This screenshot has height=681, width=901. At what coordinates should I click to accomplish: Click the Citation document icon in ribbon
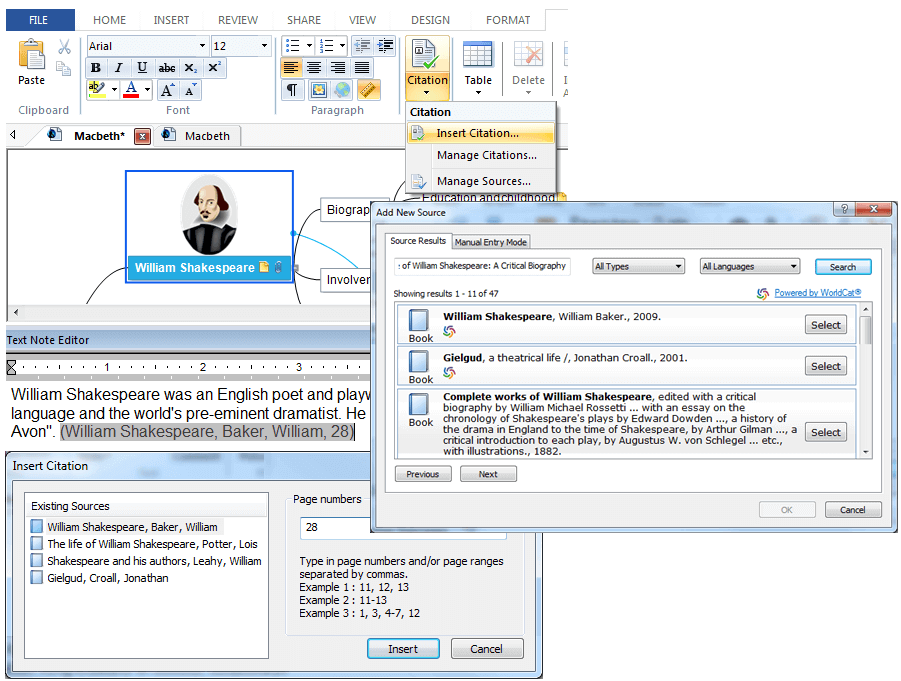426,54
